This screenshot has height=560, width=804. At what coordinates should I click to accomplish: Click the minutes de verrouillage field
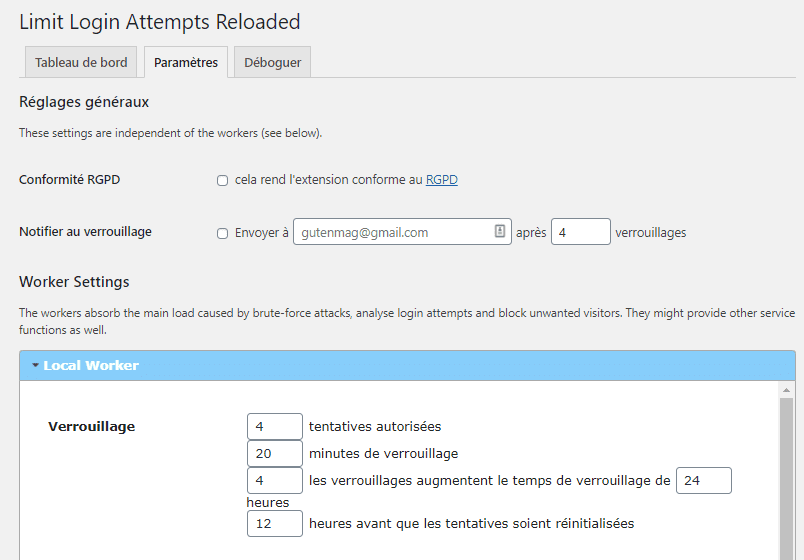coord(275,454)
